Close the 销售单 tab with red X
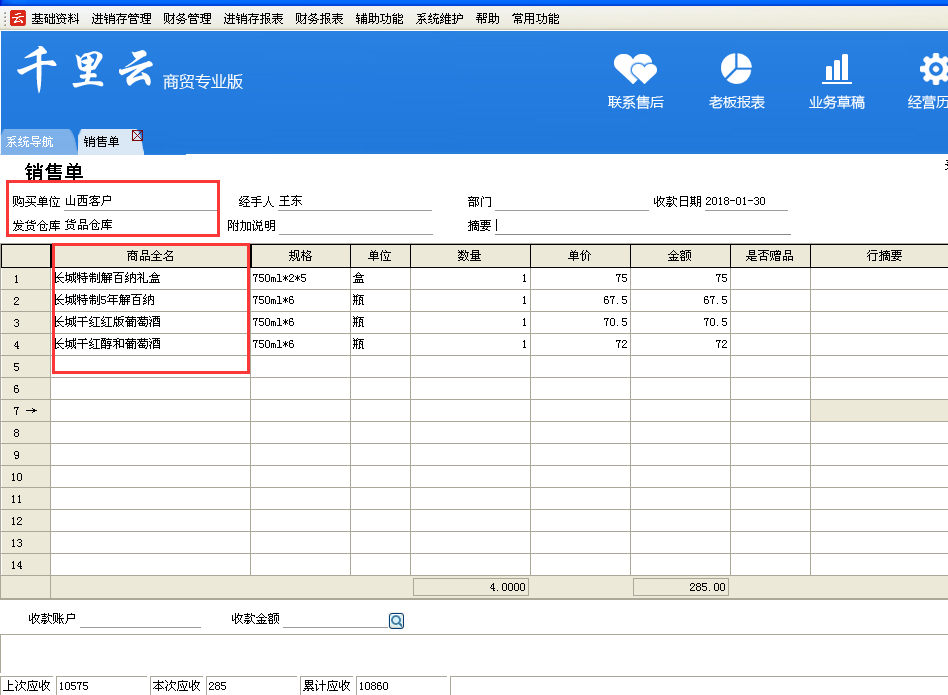 click(137, 136)
